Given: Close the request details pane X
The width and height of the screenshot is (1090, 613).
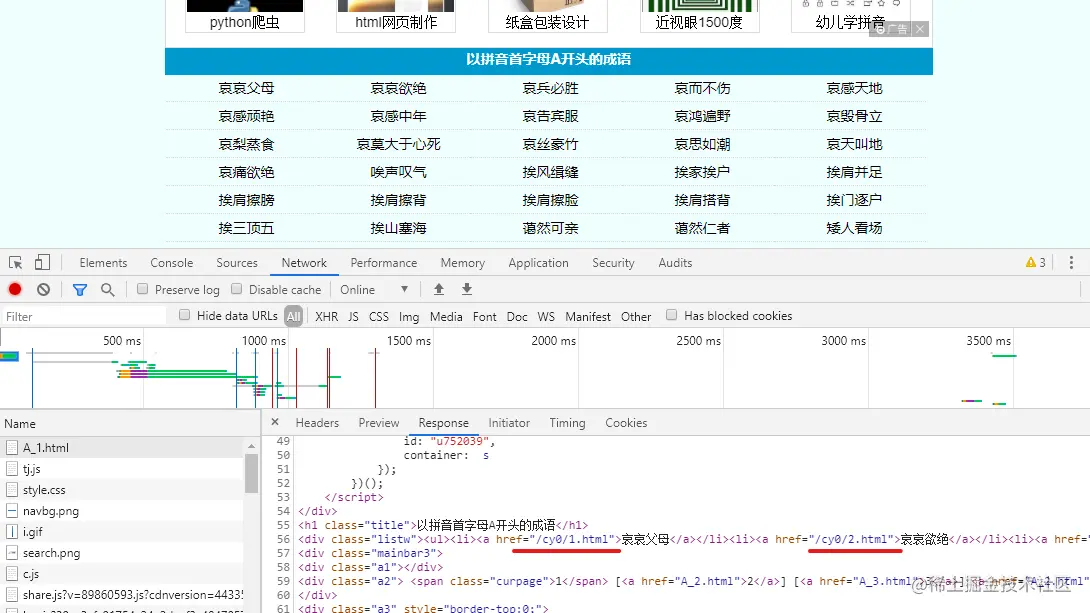Looking at the screenshot, I should coord(275,422).
